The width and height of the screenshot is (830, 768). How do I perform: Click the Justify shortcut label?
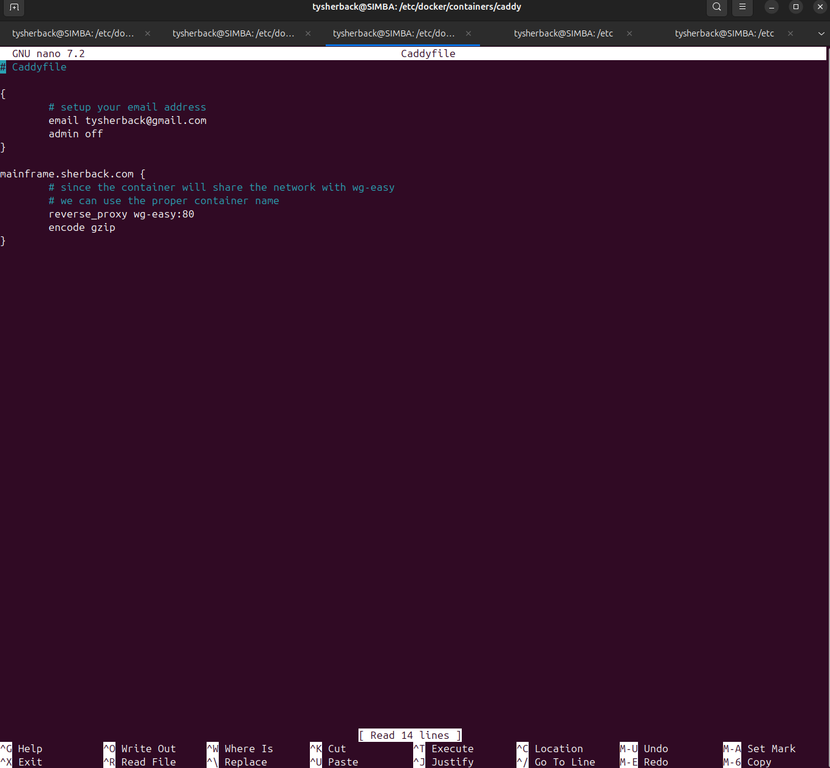(x=453, y=762)
